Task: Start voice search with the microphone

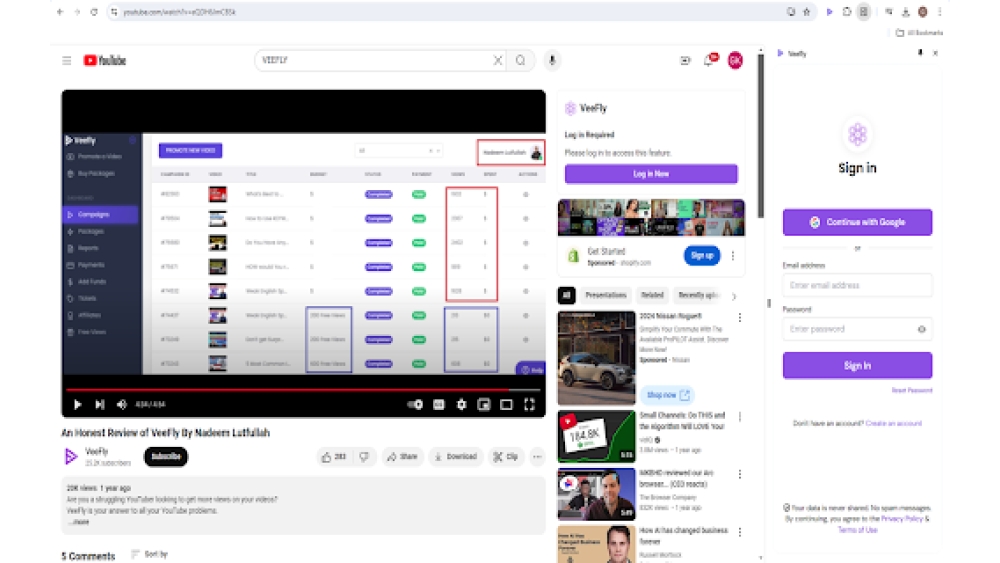Action: pos(552,60)
